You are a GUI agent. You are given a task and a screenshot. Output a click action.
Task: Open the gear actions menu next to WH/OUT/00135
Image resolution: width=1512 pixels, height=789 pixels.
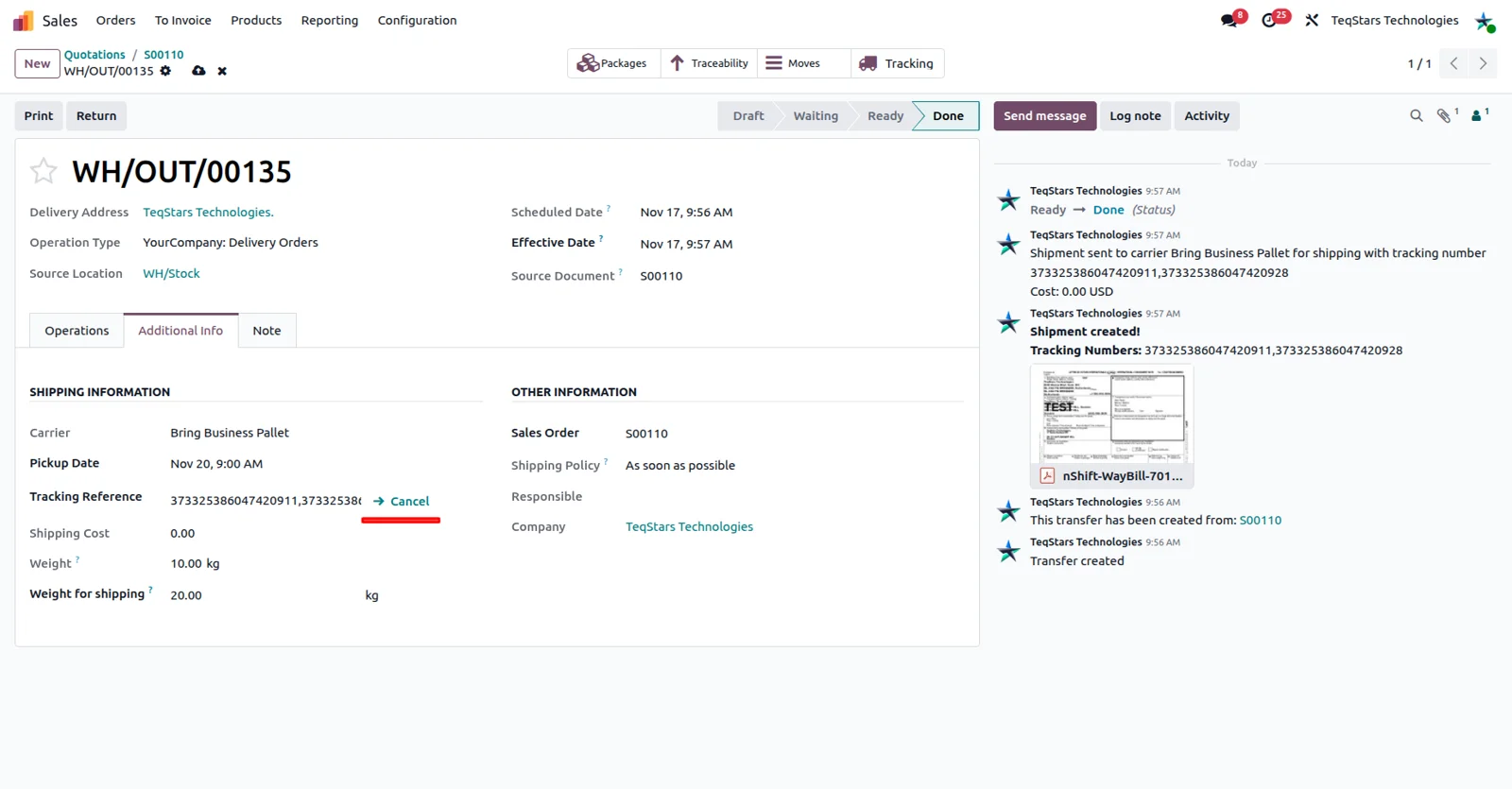click(x=165, y=71)
